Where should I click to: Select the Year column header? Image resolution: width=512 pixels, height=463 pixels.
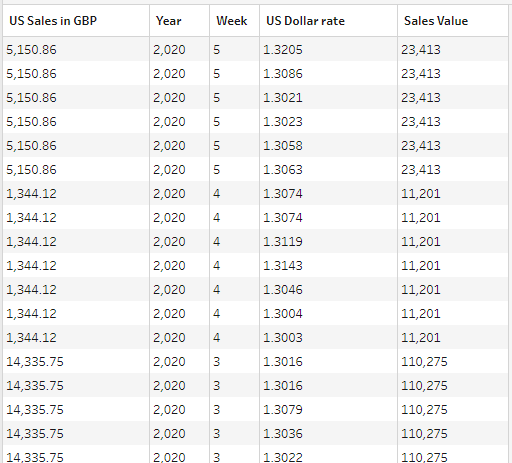(179, 21)
